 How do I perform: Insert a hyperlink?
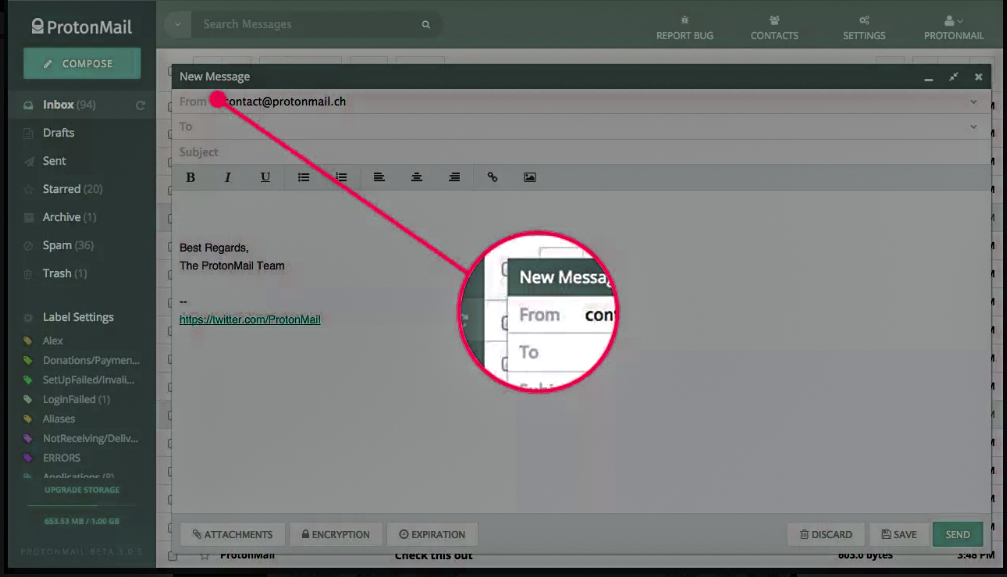492,177
